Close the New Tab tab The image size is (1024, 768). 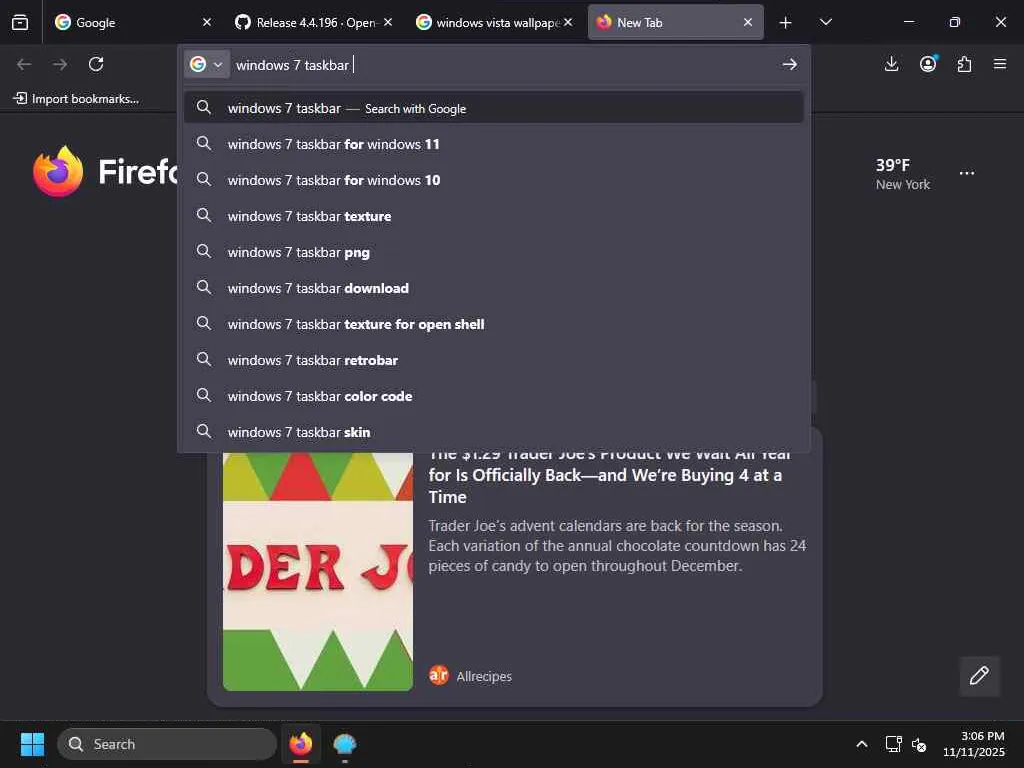click(x=748, y=22)
